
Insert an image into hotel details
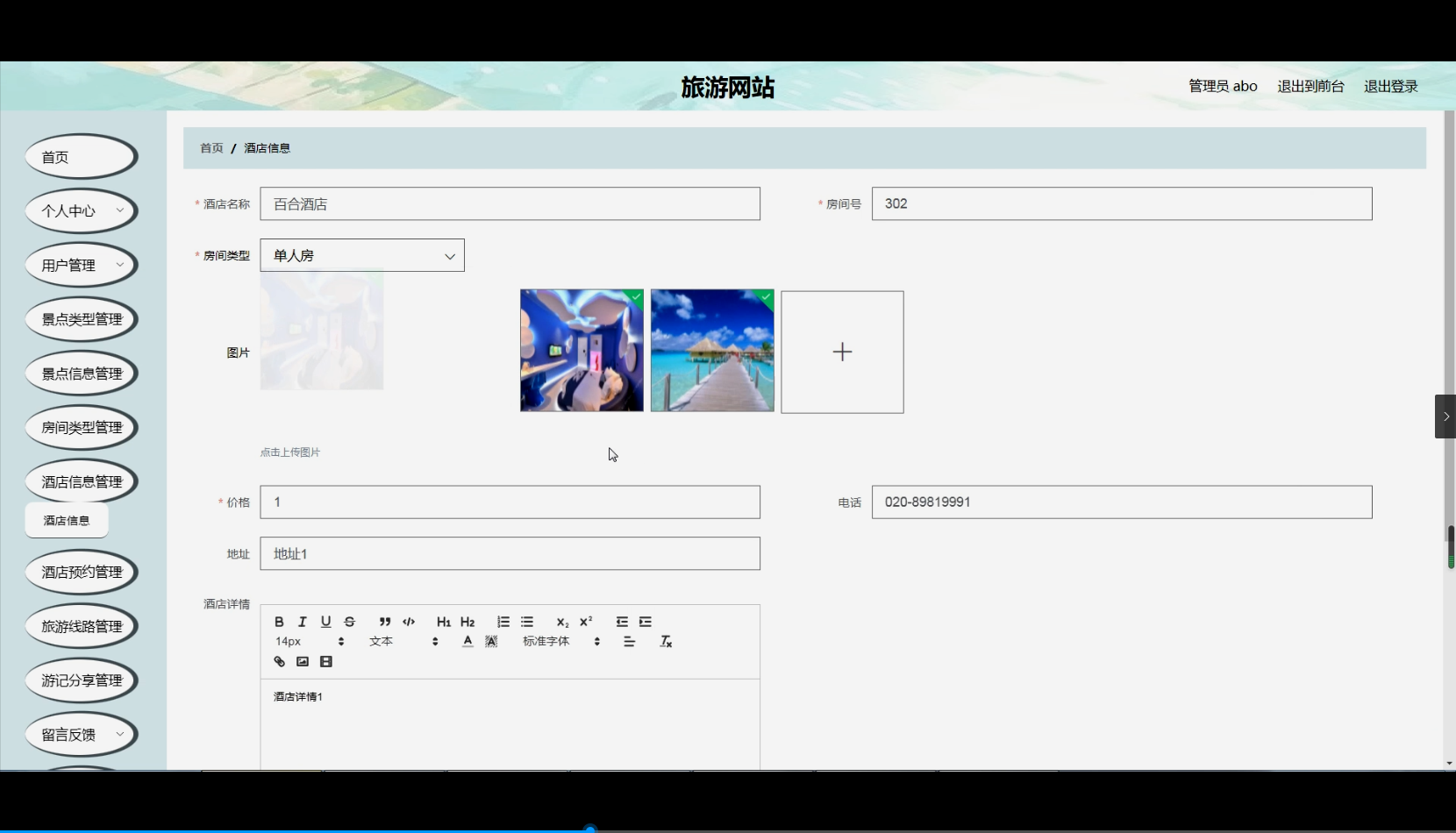(303, 662)
